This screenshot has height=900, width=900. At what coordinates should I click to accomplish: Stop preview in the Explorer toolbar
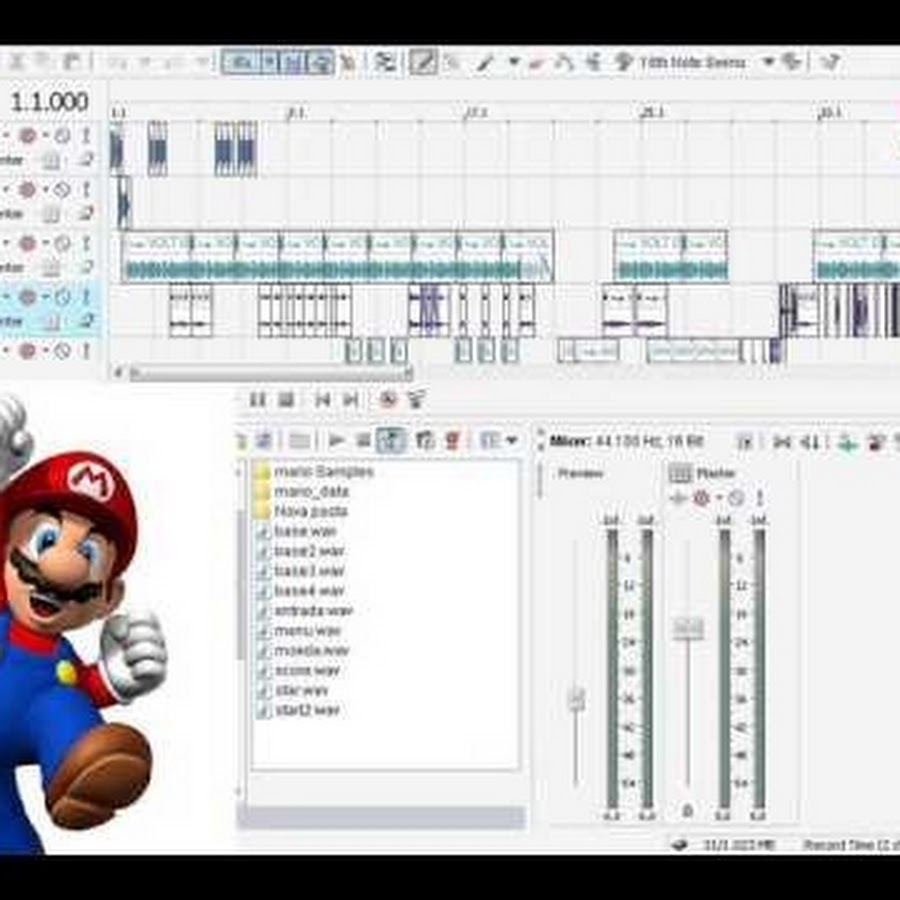pyautogui.click(x=363, y=440)
